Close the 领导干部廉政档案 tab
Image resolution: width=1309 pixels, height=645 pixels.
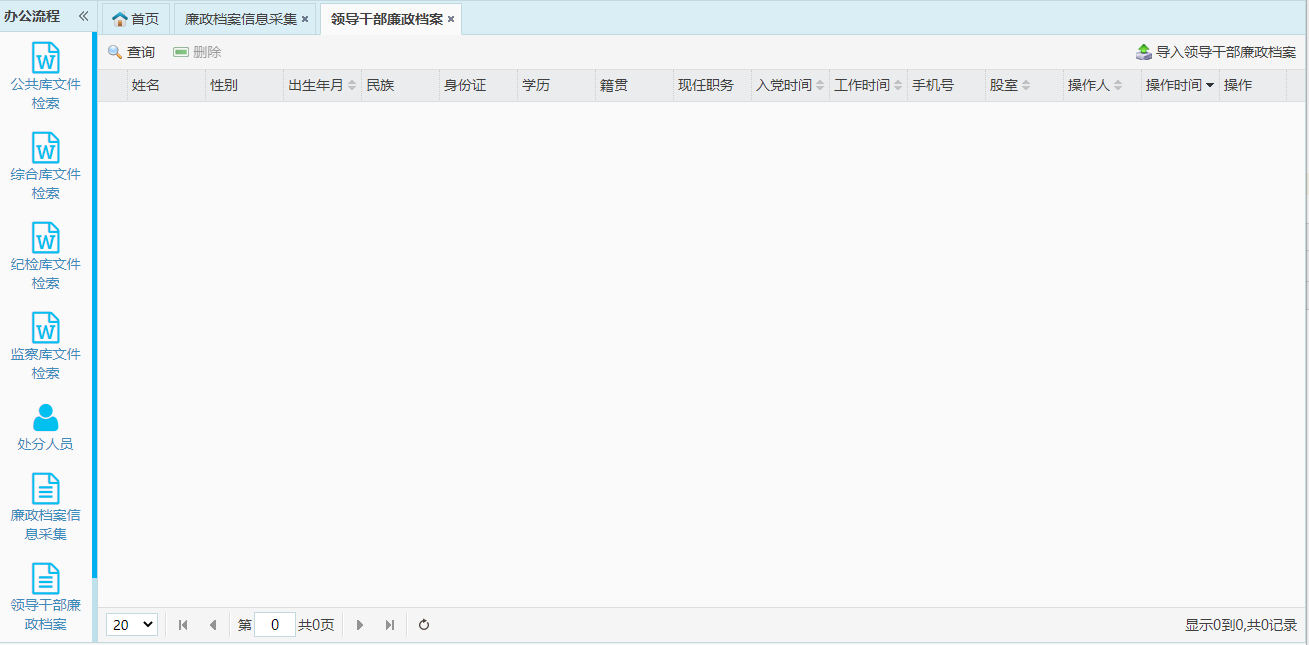[451, 19]
